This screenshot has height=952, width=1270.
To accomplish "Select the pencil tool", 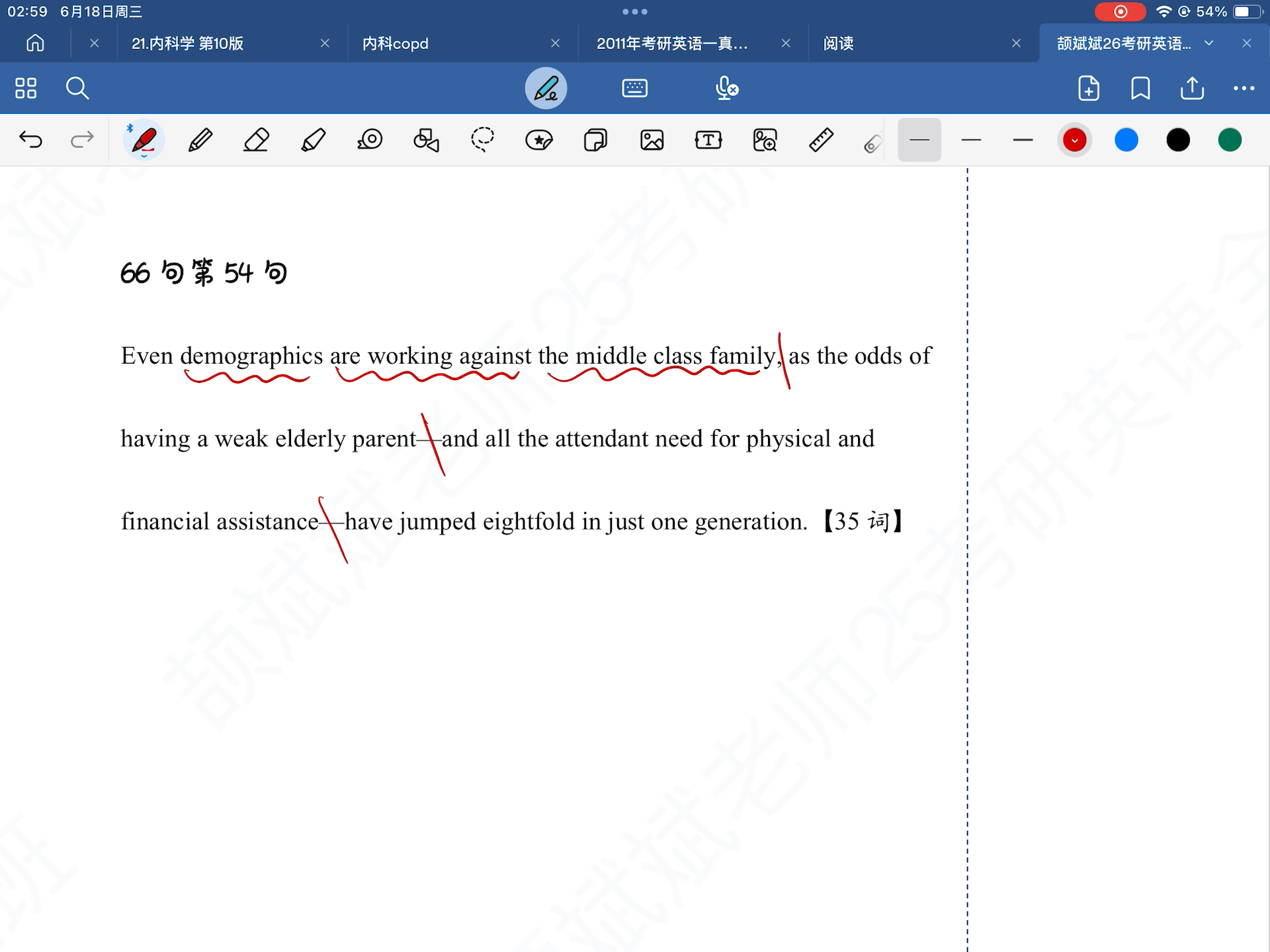I will (x=200, y=140).
